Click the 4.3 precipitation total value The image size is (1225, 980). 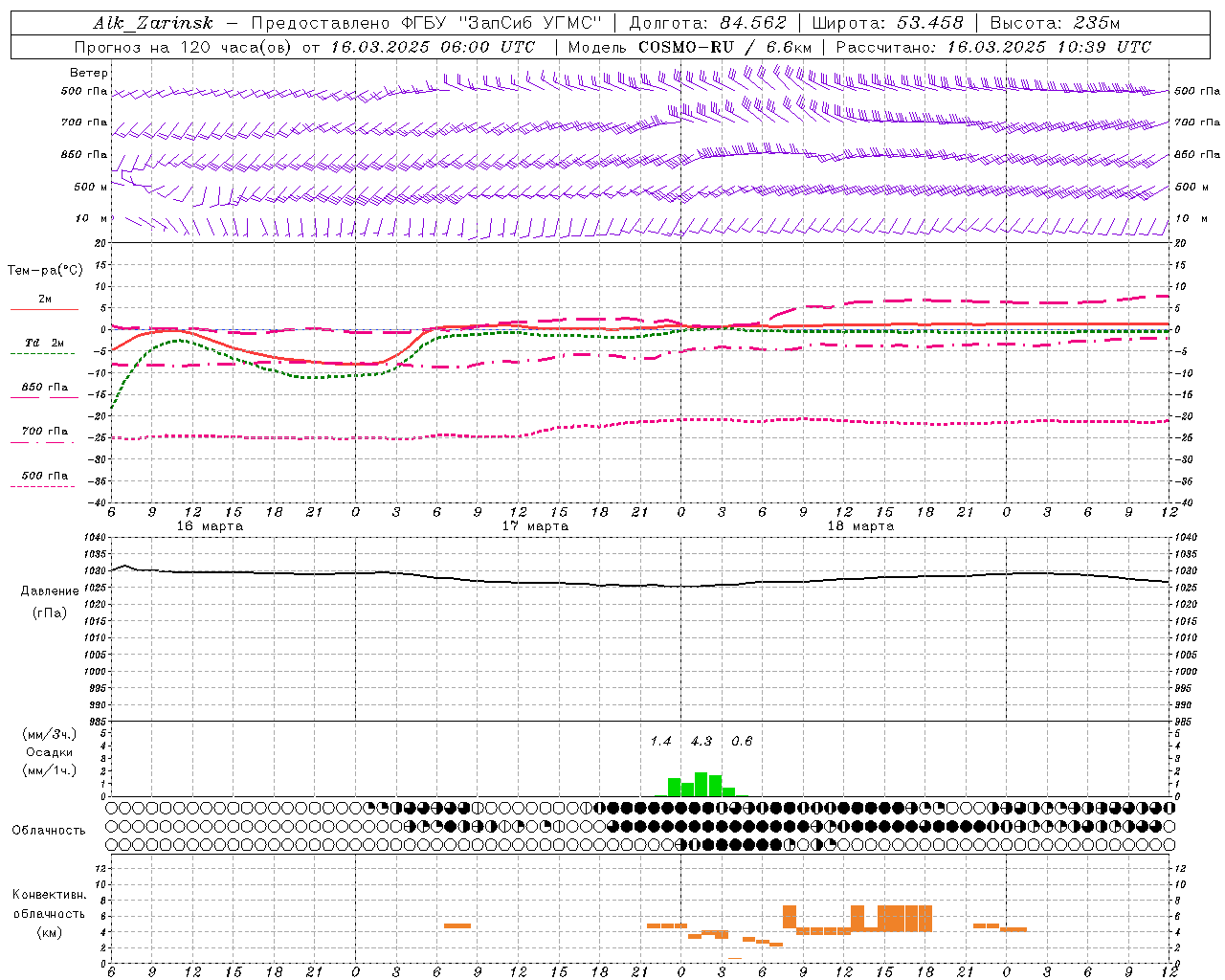coord(702,741)
